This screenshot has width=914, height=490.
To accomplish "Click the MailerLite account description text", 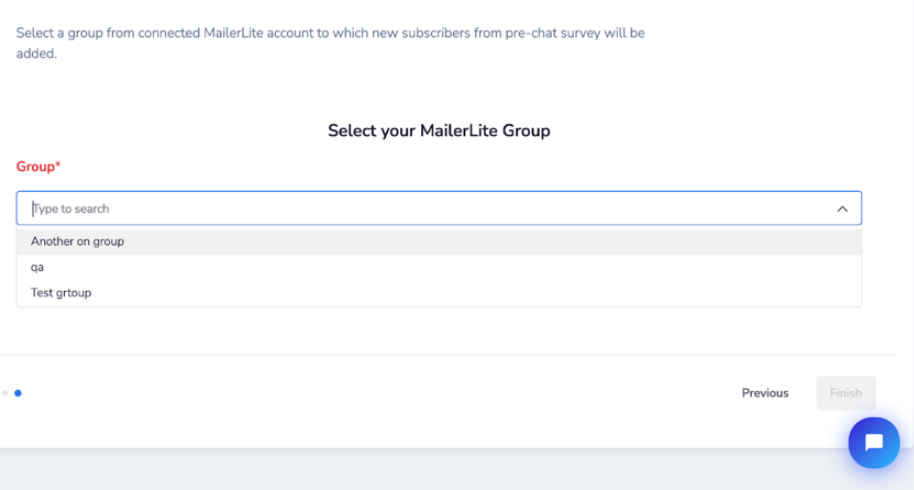I will tap(331, 43).
